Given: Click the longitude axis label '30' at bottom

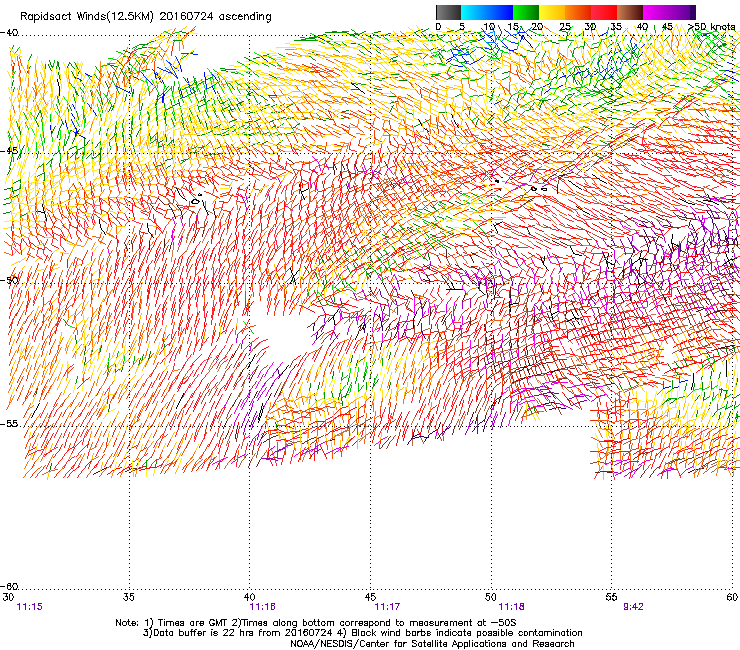Looking at the screenshot, I should (x=8, y=597).
